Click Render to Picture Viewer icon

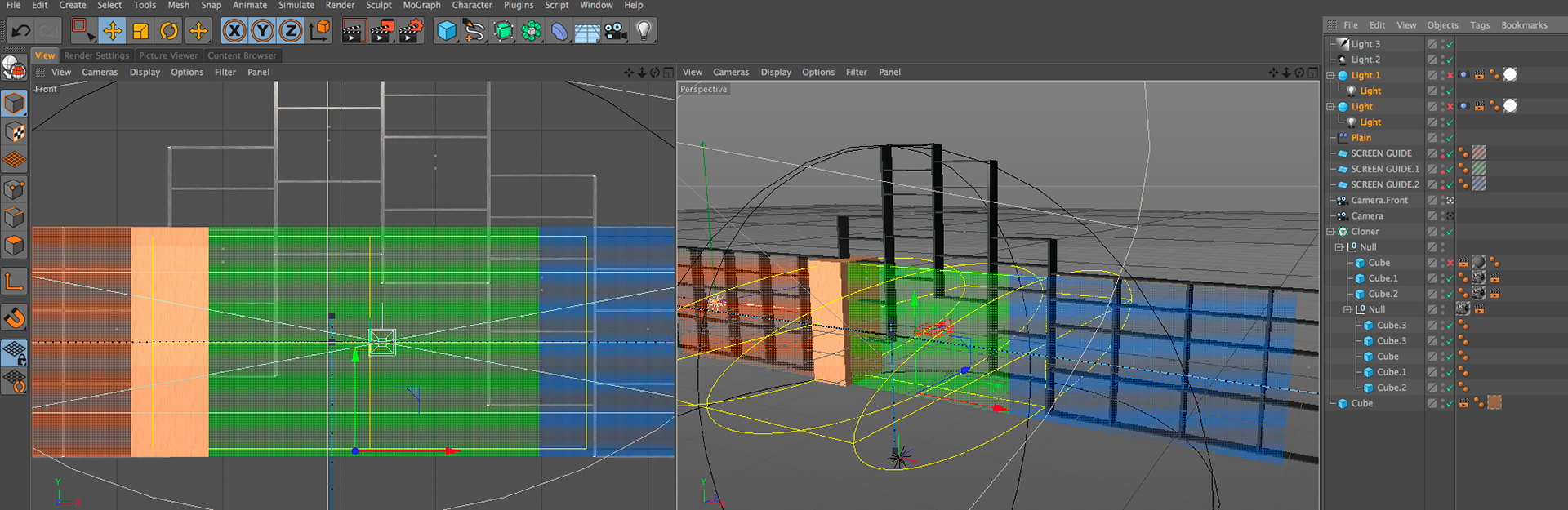pos(381,31)
